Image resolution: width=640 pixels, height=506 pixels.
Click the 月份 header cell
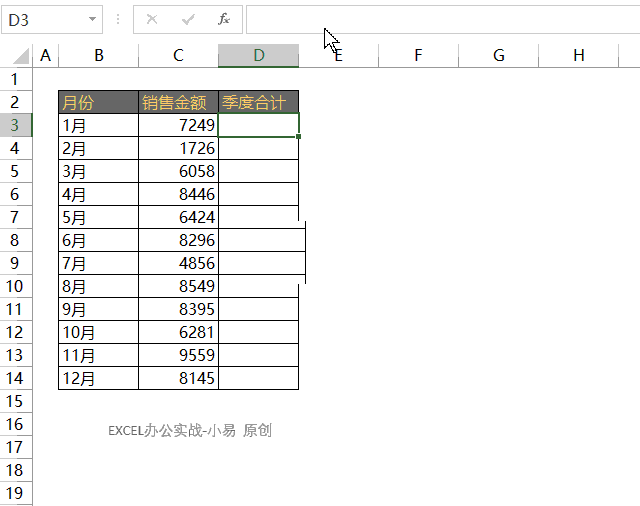pyautogui.click(x=98, y=102)
